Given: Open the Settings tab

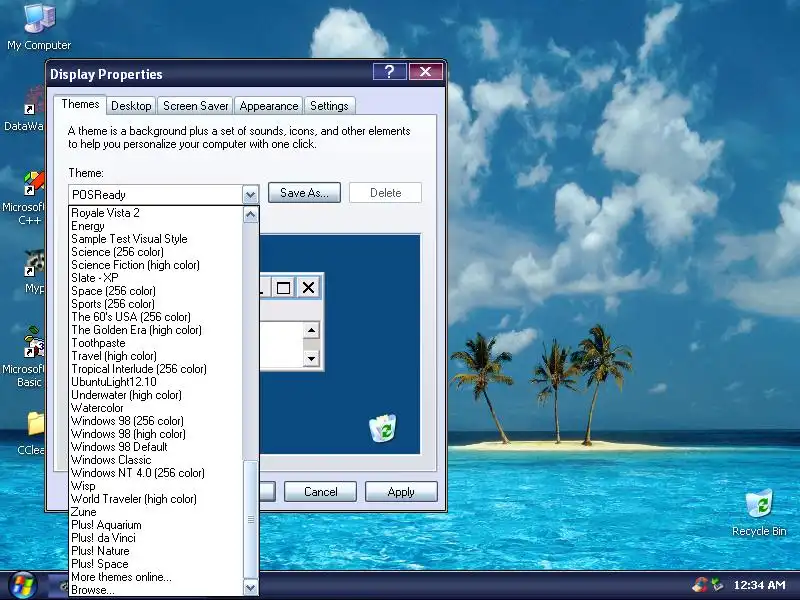Looking at the screenshot, I should click(x=329, y=106).
